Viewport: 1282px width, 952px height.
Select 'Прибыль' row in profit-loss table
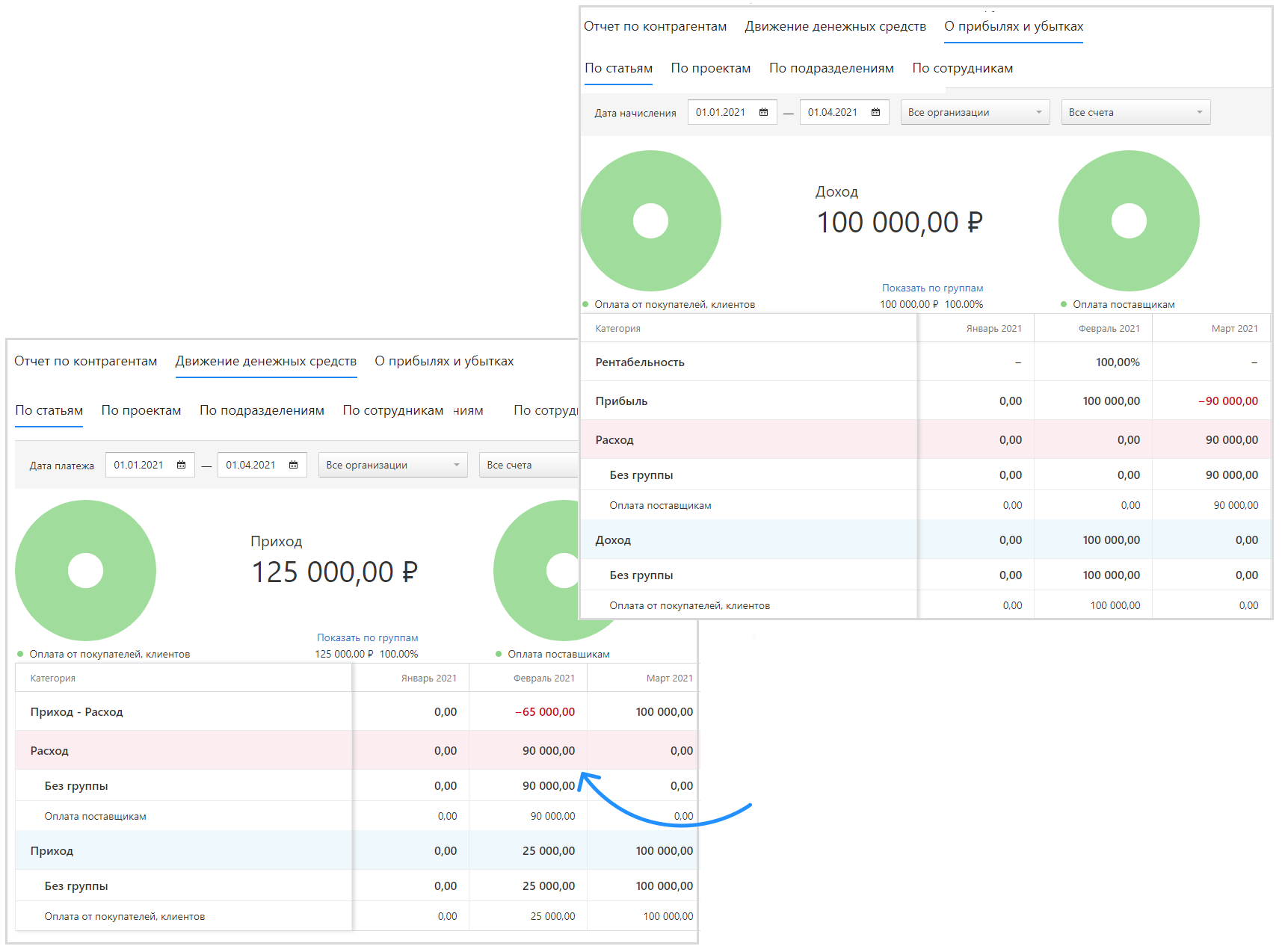tap(925, 401)
